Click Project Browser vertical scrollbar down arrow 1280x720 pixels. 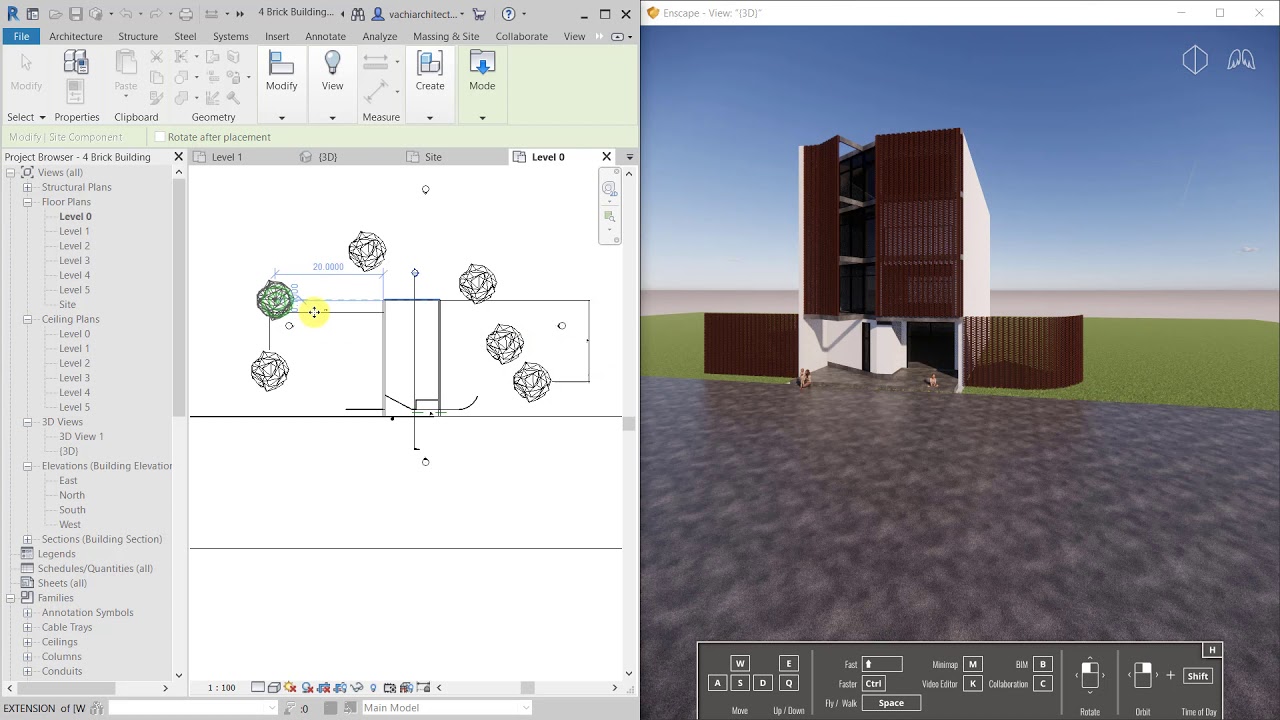click(179, 675)
